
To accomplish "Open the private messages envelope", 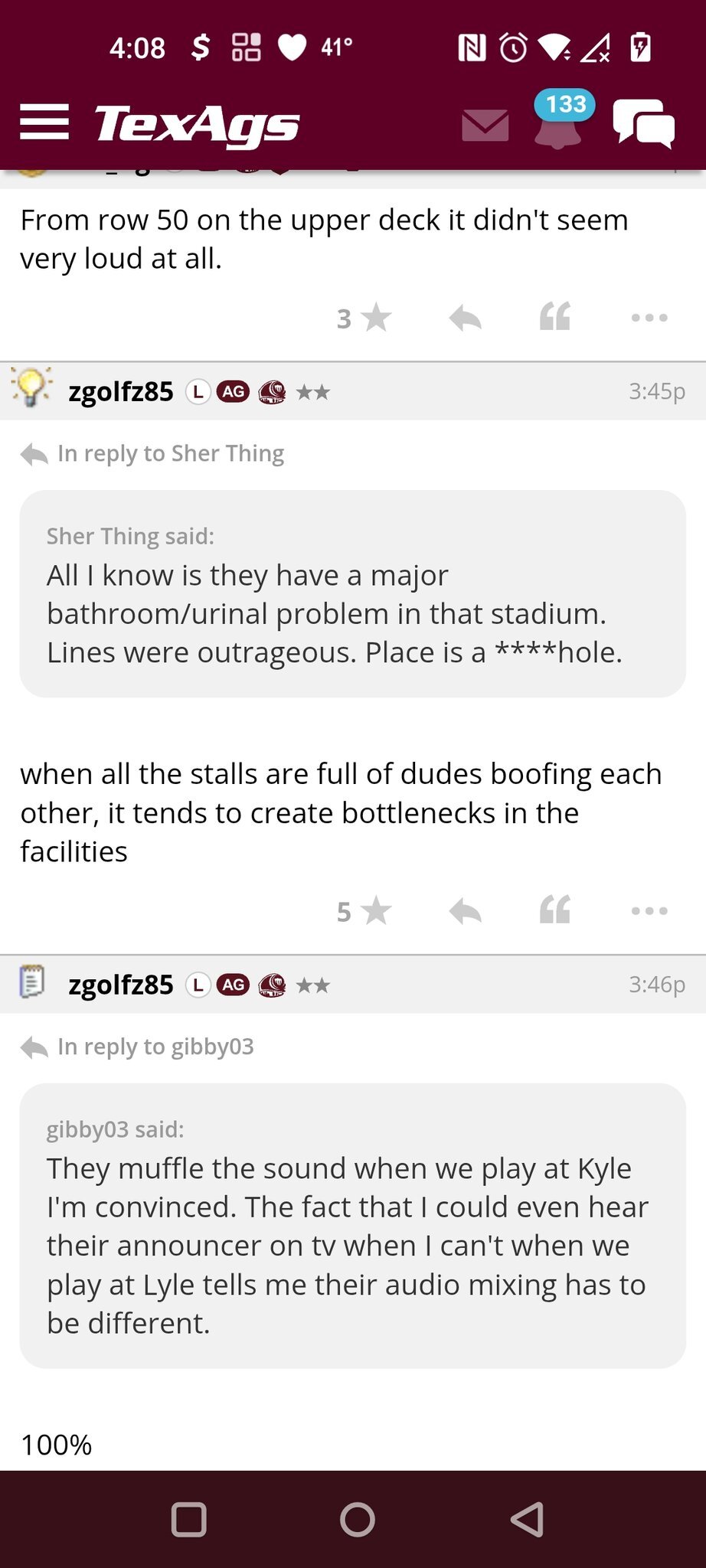I will [485, 126].
